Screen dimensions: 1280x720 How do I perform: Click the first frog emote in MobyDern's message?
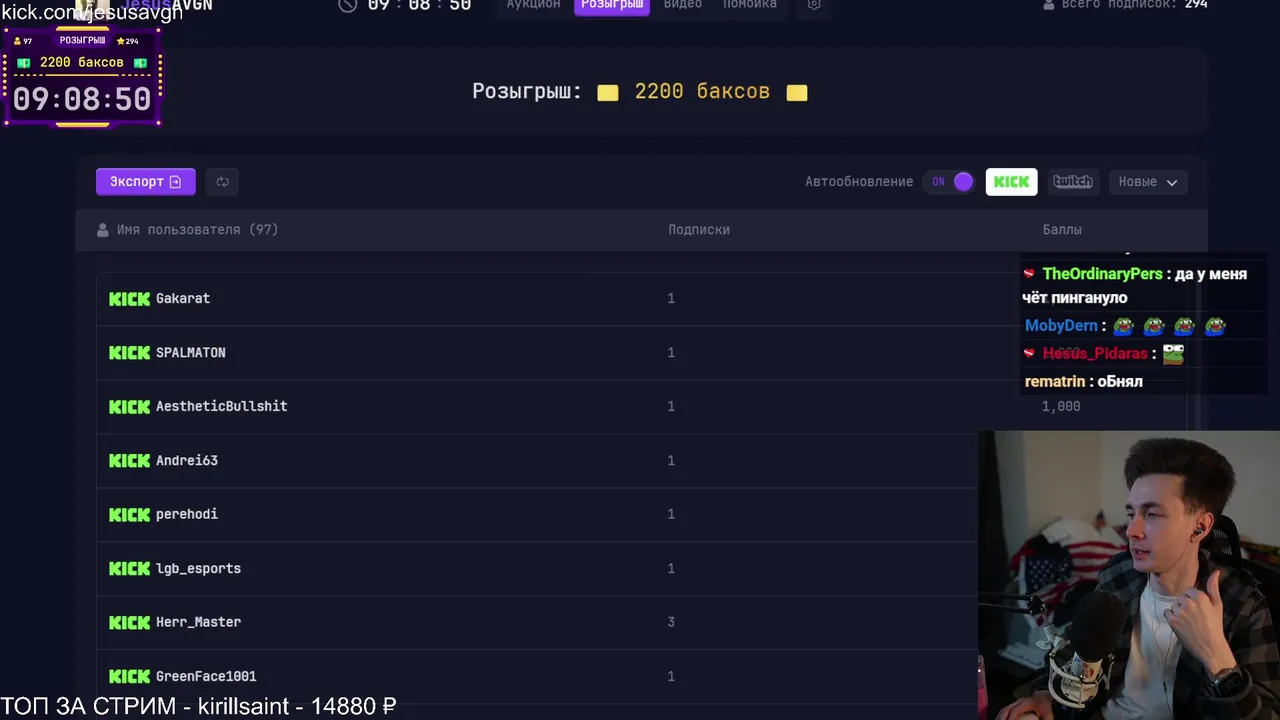click(1124, 326)
